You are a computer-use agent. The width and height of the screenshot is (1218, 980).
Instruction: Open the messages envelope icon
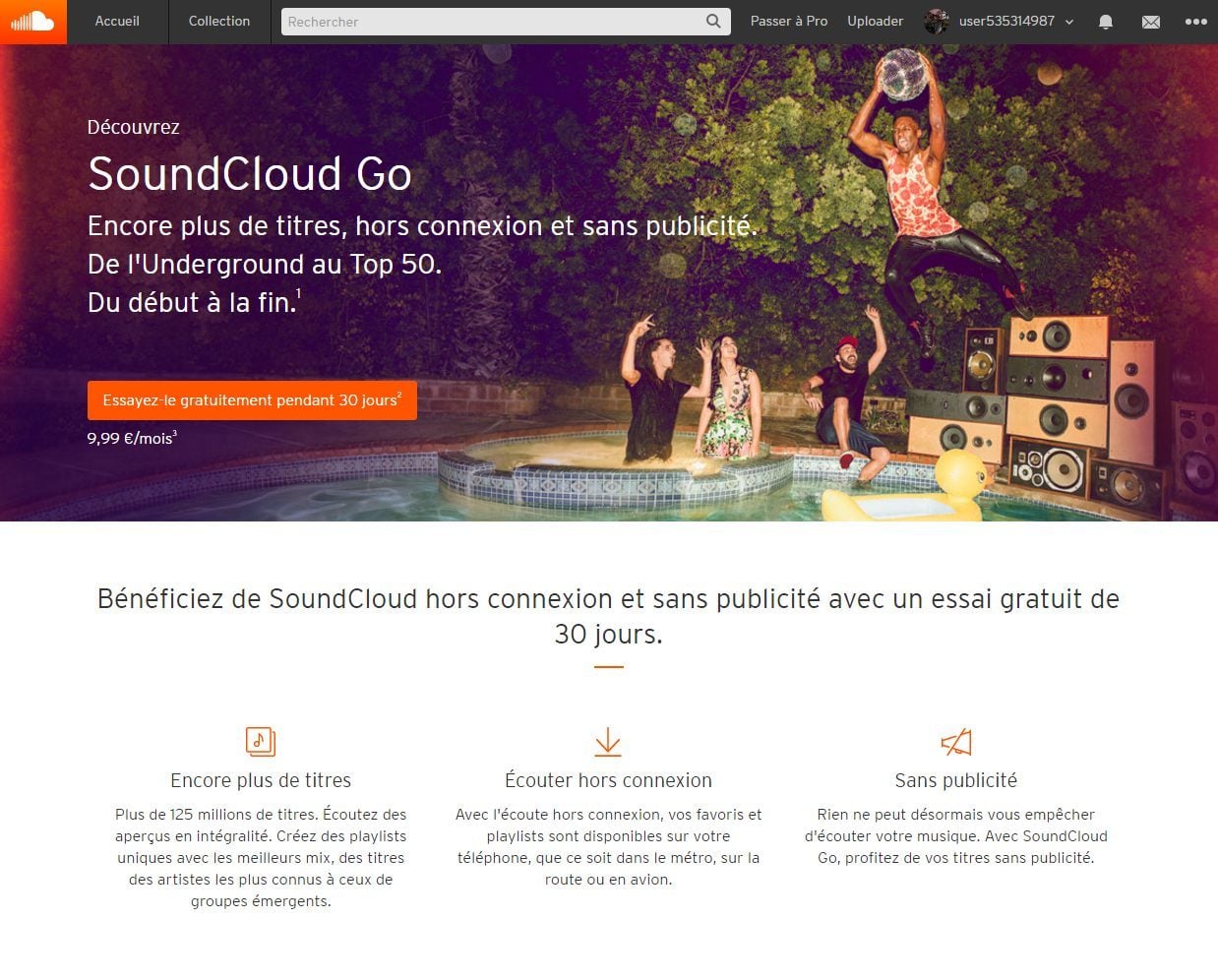coord(1150,22)
